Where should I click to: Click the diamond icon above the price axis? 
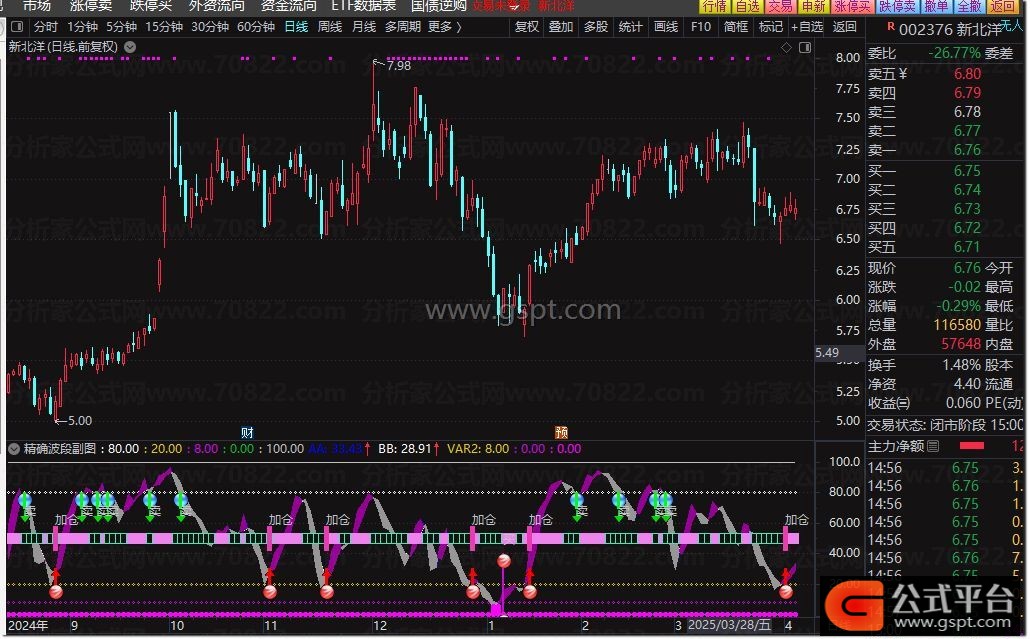click(x=786, y=47)
